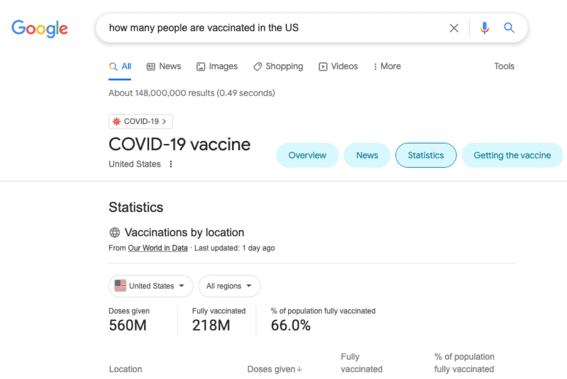The height and width of the screenshot is (379, 567).
Task: Open the three-dot menu beside United States
Action: 171,164
